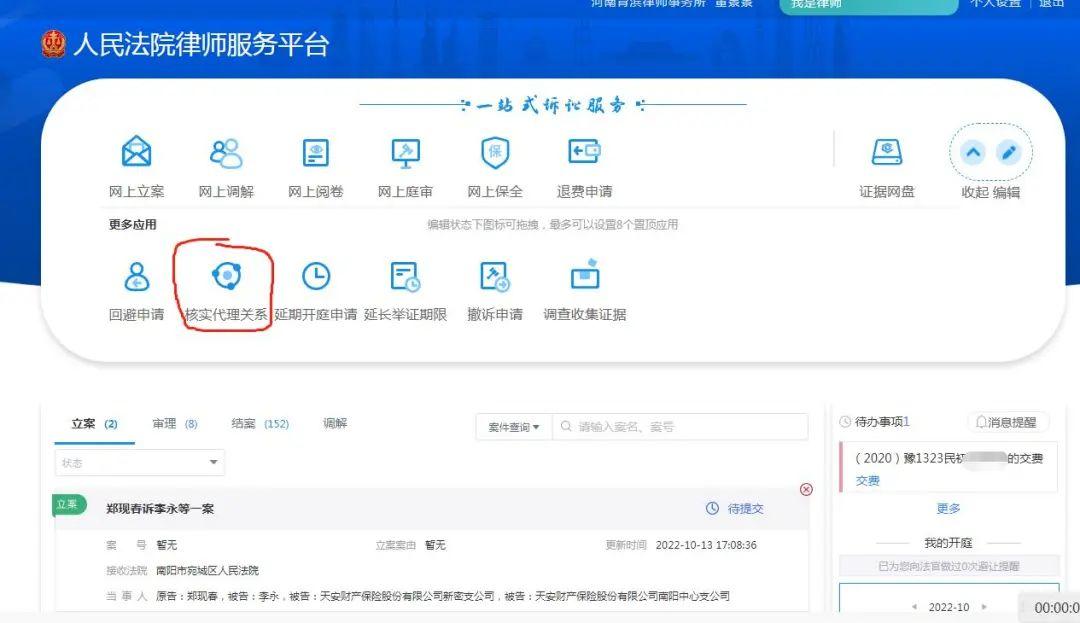1080x623 pixels.
Task: Switch to the 审理 (8) tab
Action: (175, 424)
